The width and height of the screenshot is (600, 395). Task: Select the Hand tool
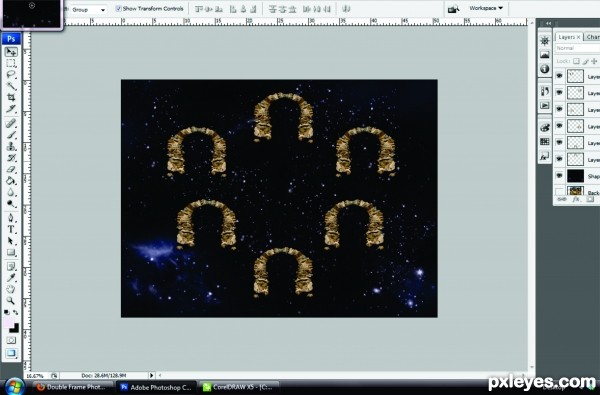pos(11,289)
